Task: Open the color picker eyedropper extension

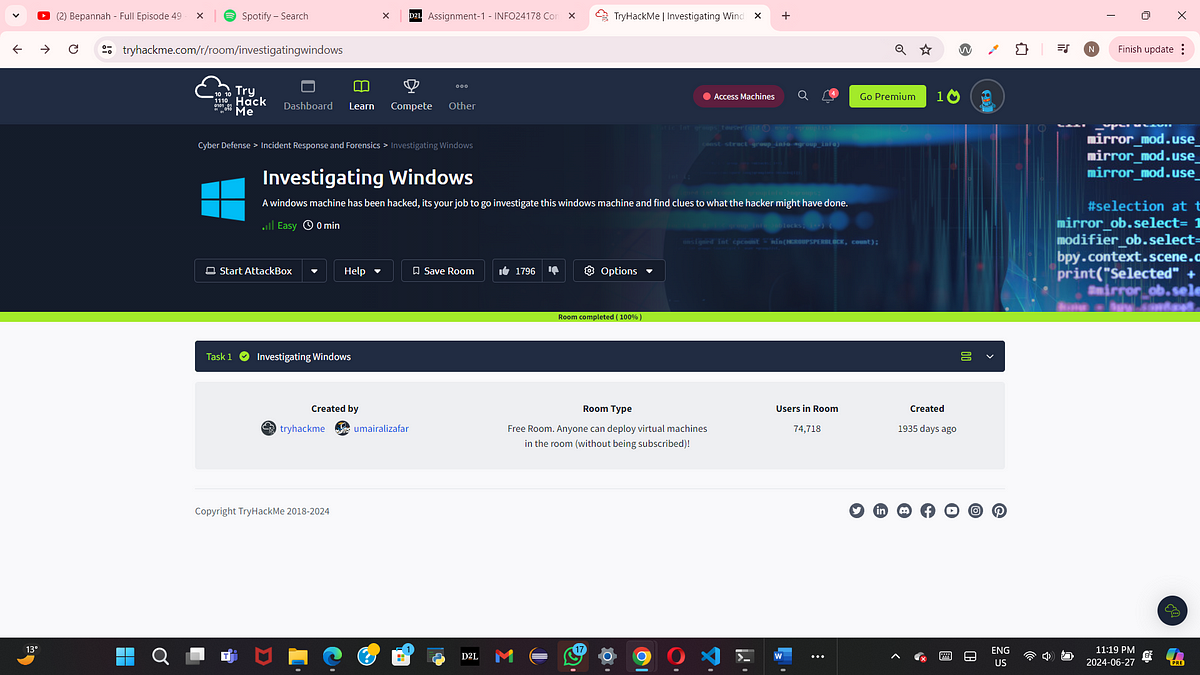Action: pyautogui.click(x=993, y=49)
